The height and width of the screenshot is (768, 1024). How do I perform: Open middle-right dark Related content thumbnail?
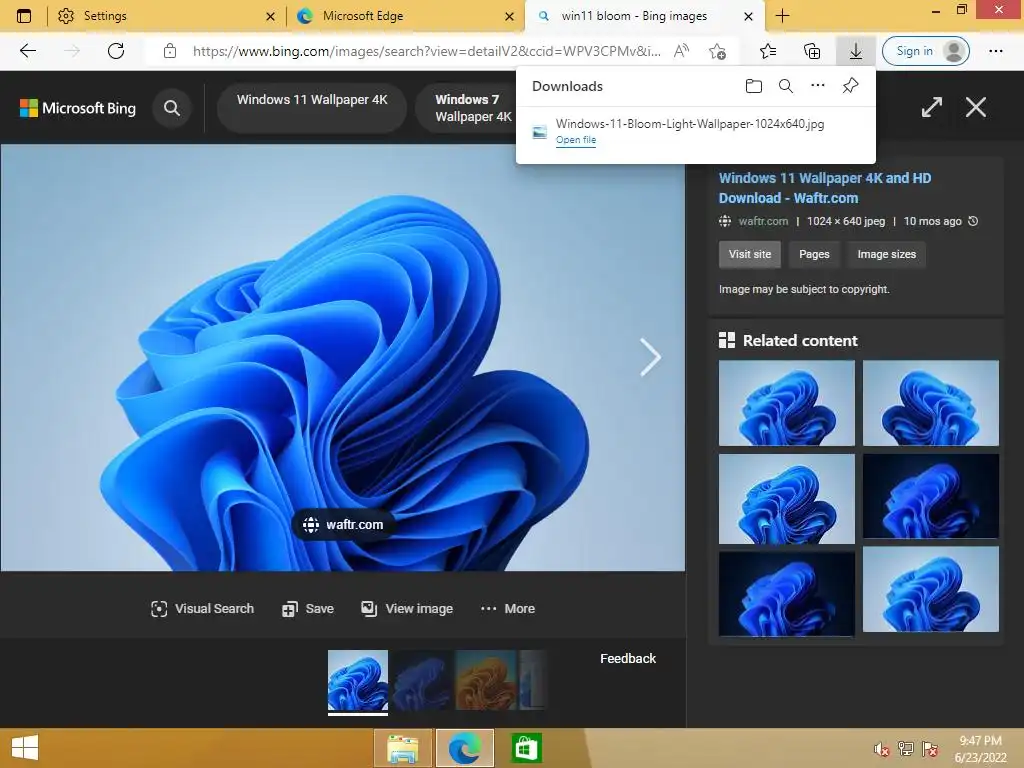click(x=931, y=496)
